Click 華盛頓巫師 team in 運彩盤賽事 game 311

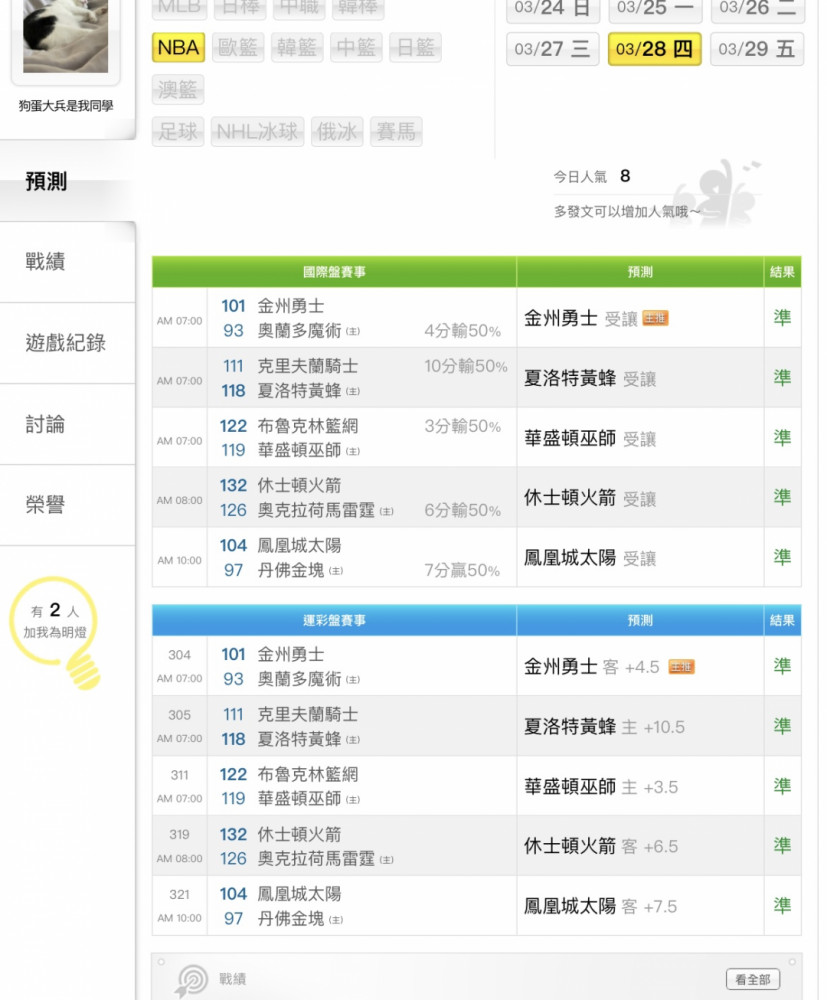(x=299, y=798)
